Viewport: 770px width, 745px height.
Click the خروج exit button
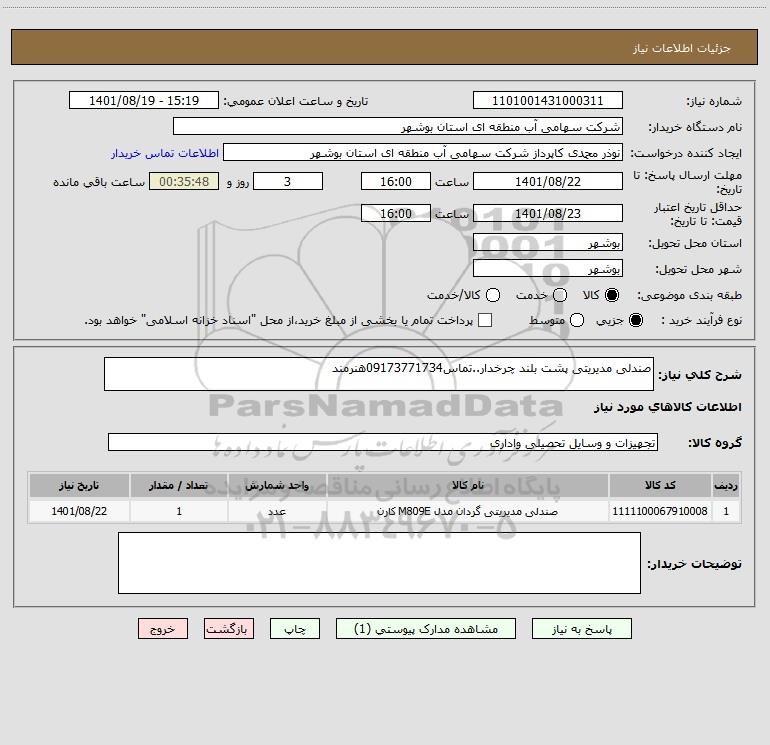pos(163,629)
